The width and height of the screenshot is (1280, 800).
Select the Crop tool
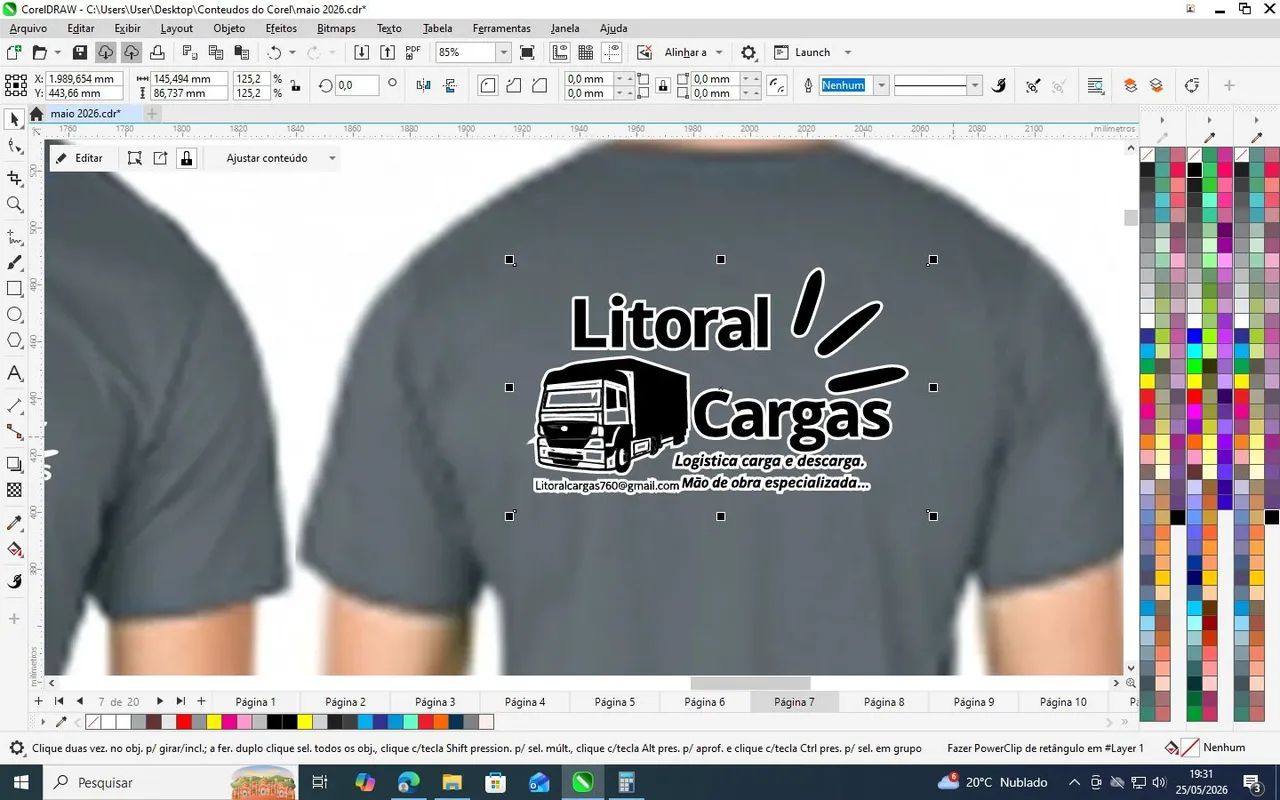[14, 178]
